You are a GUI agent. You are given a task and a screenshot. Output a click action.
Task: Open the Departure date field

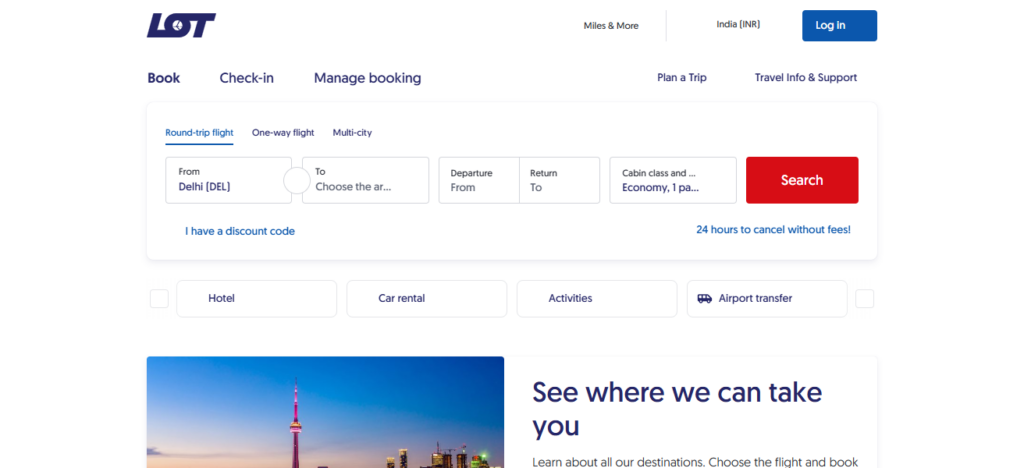[x=479, y=180]
